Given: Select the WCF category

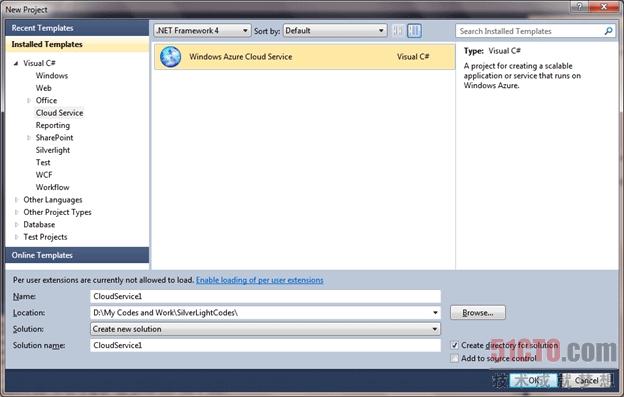Looking at the screenshot, I should [x=44, y=175].
